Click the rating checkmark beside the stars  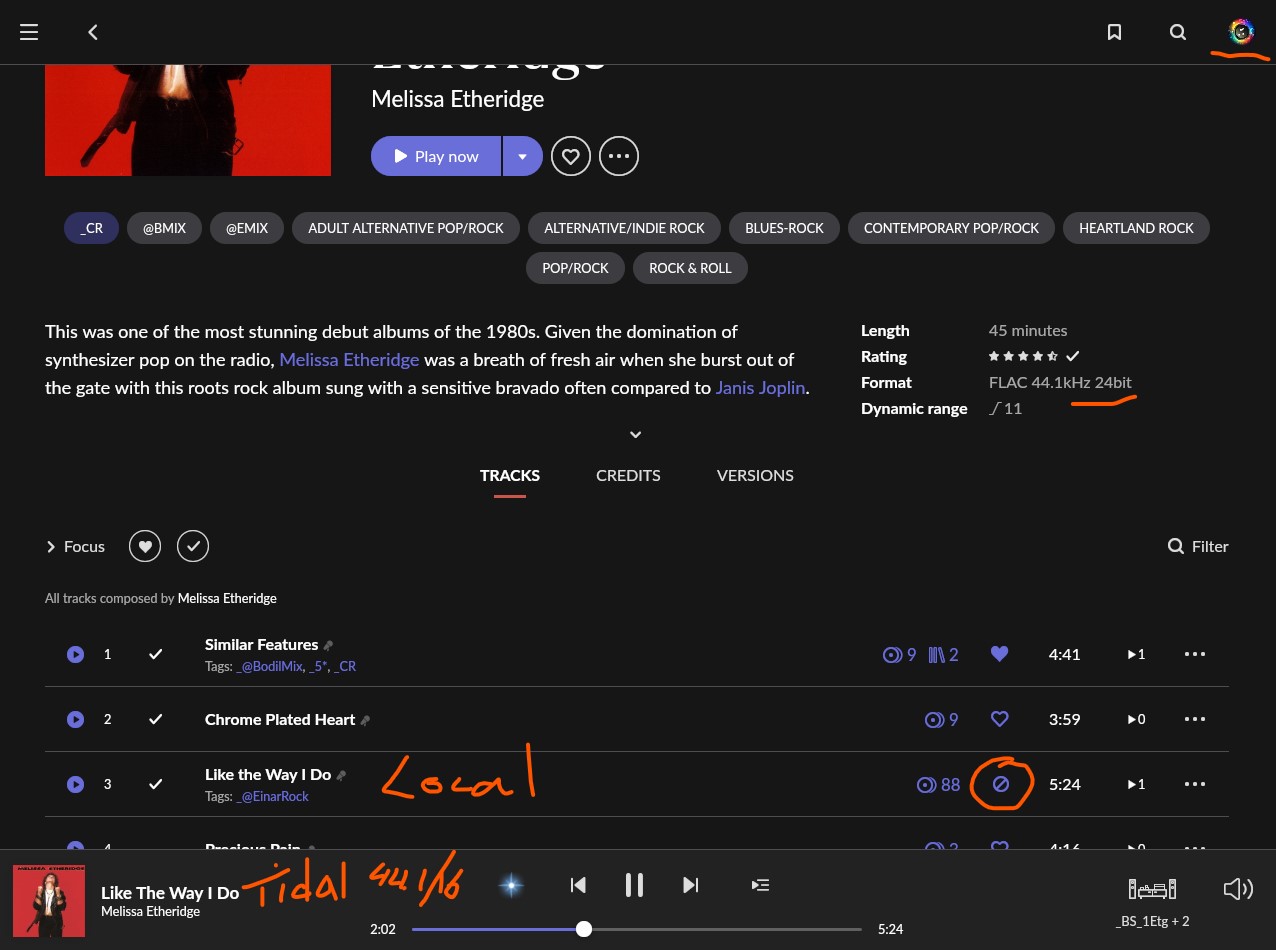click(x=1073, y=356)
